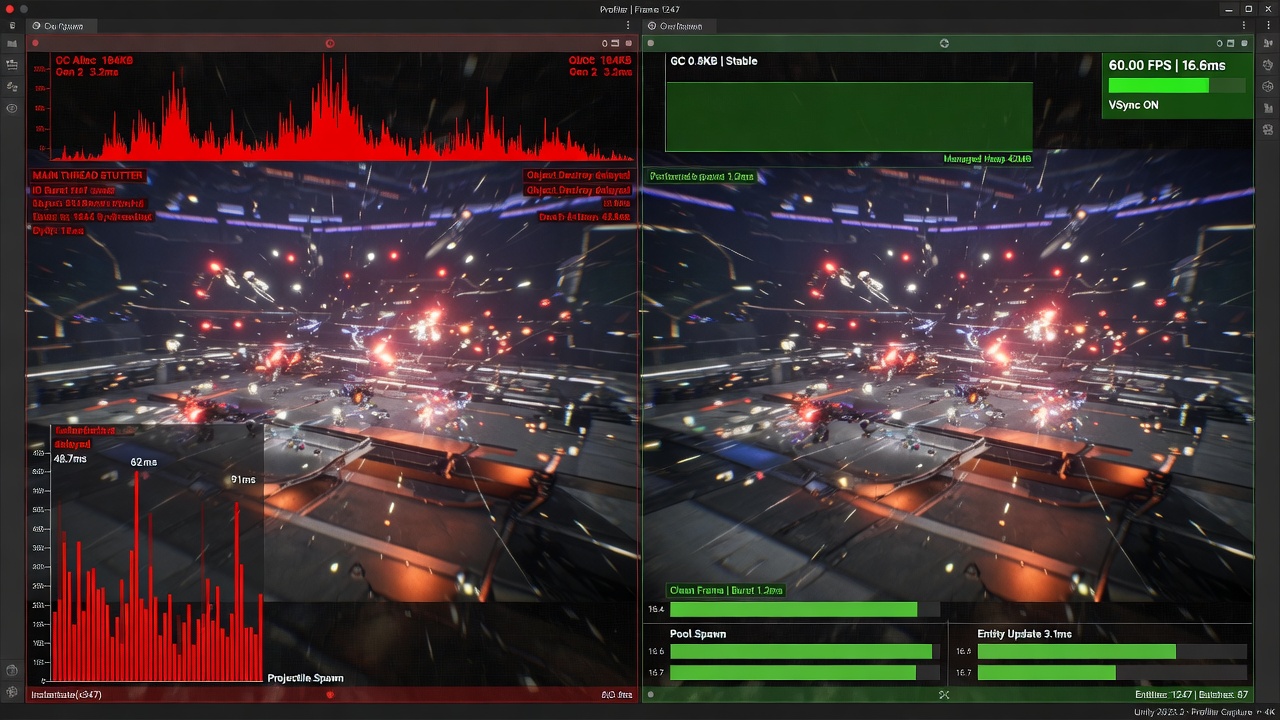
Task: Click the 'VSync ON' label
Action: coord(1133,105)
